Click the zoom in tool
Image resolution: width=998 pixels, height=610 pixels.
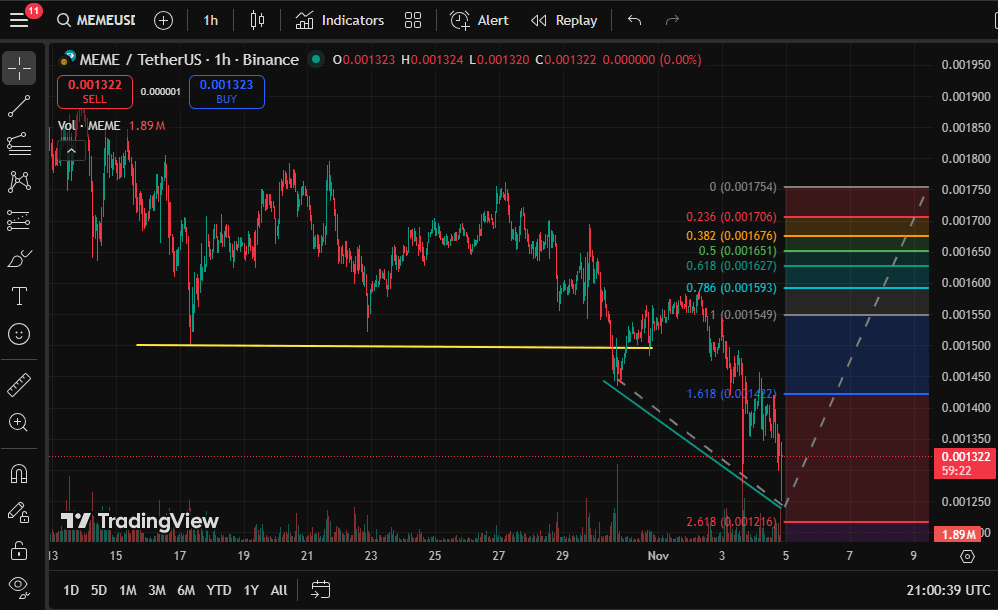19,422
